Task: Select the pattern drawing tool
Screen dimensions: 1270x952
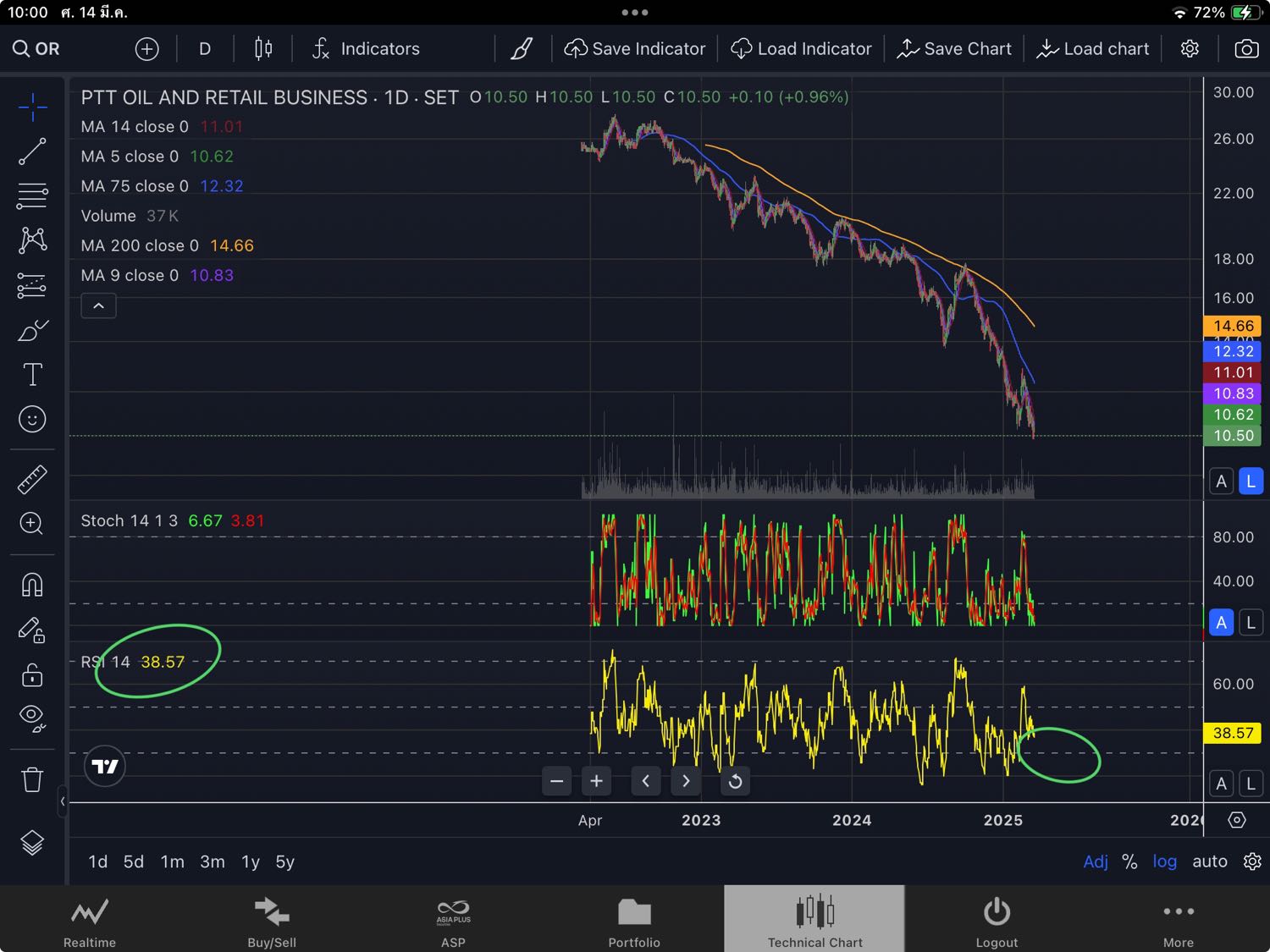Action: click(32, 240)
